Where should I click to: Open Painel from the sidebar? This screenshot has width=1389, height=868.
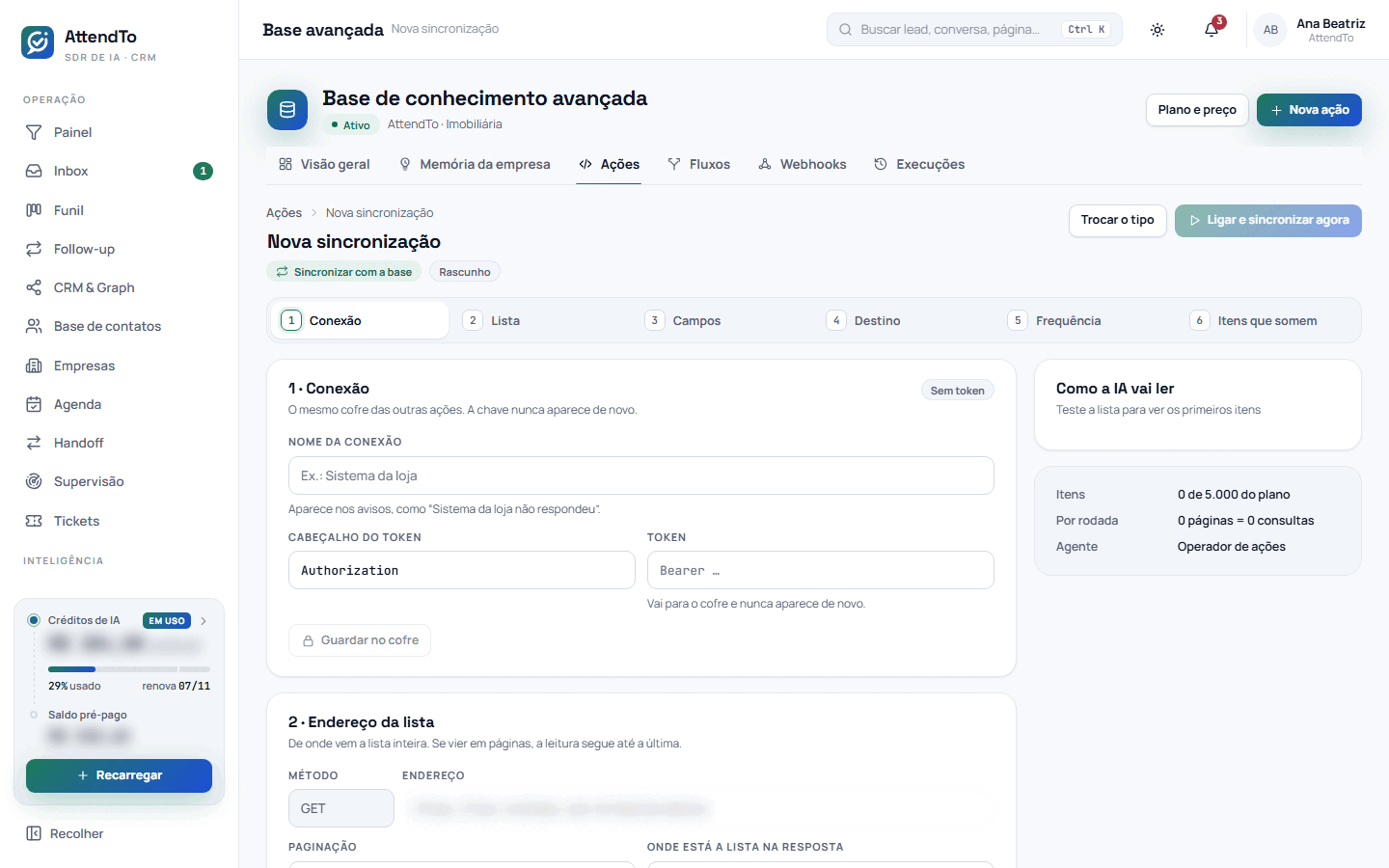click(120, 132)
